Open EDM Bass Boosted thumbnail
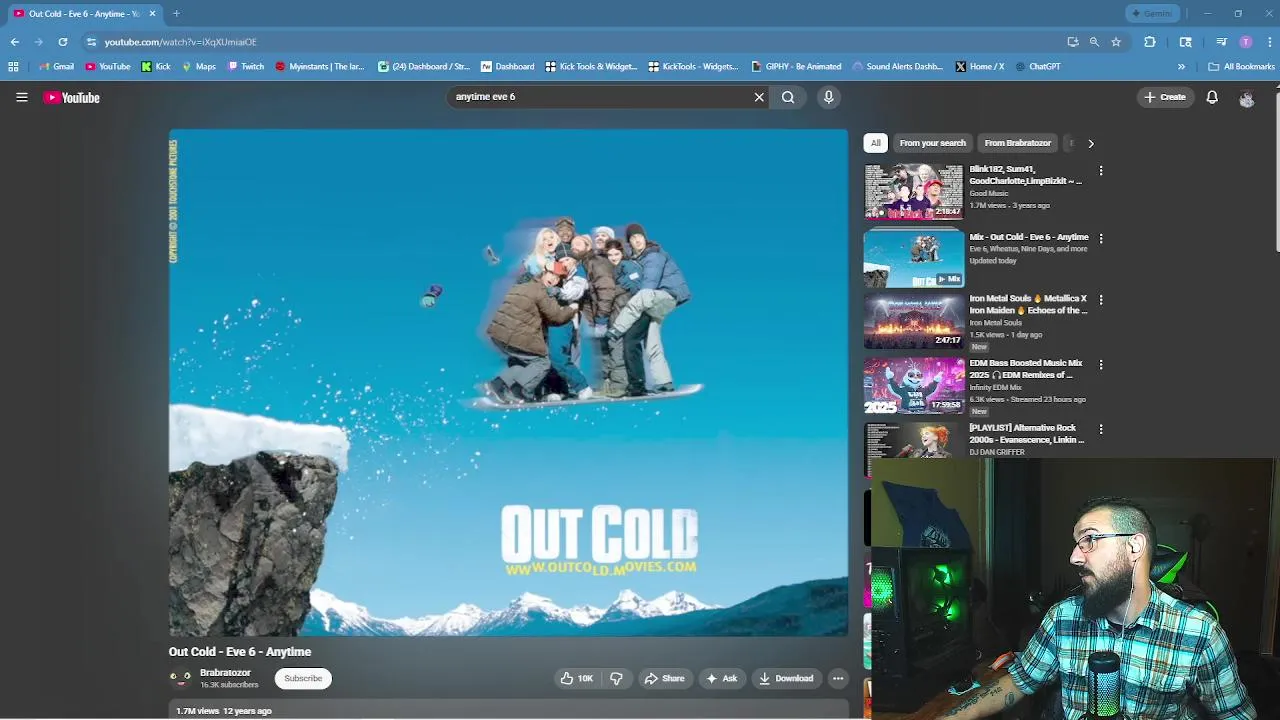Viewport: 1280px width, 720px height. click(x=913, y=386)
